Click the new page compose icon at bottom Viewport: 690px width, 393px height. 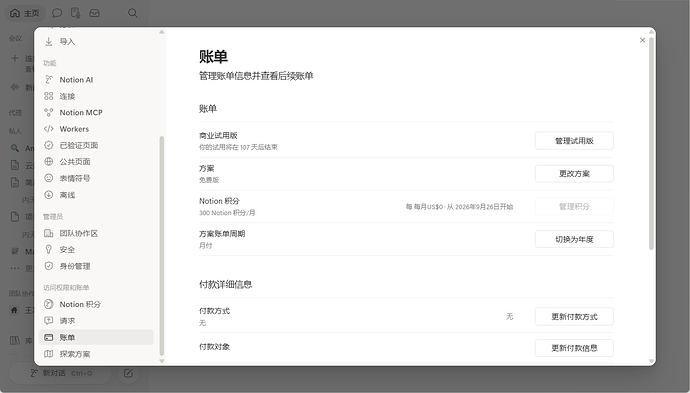tap(128, 373)
